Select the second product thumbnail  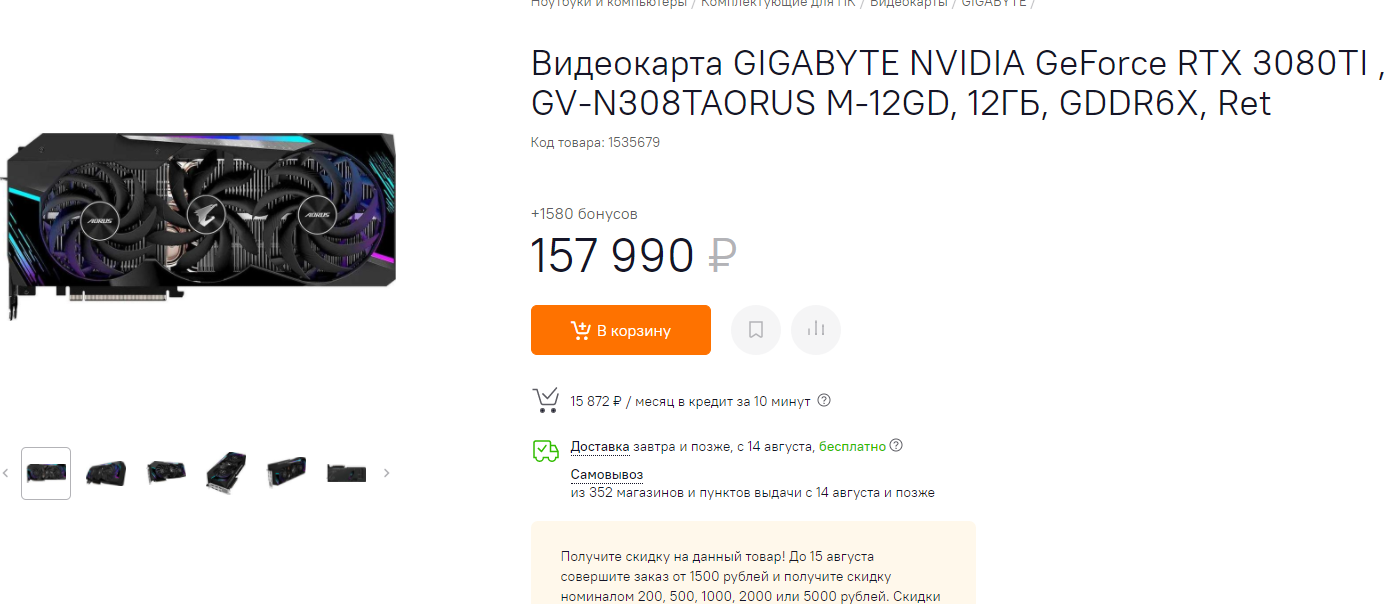click(106, 473)
